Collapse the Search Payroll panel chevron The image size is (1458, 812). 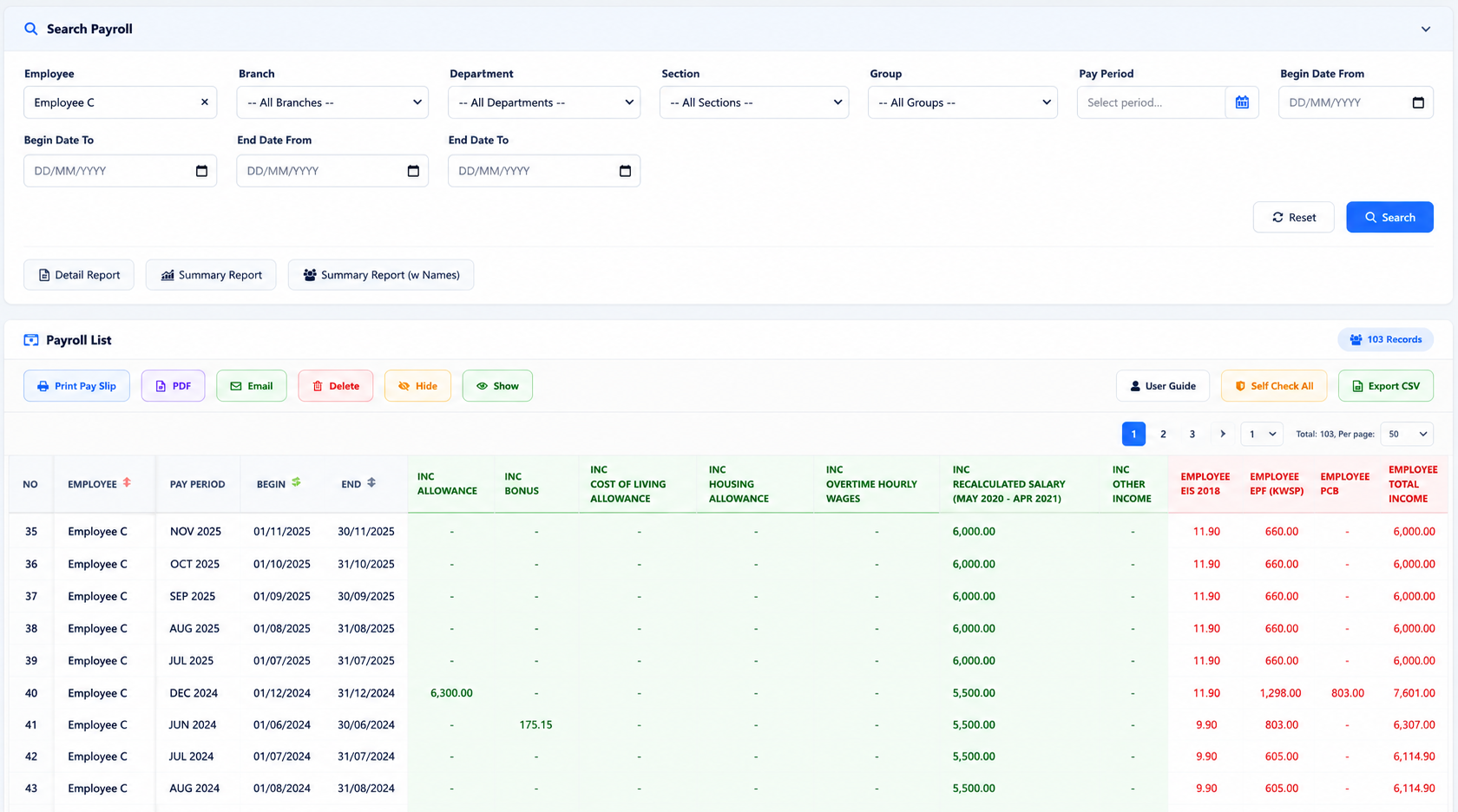[x=1425, y=29]
